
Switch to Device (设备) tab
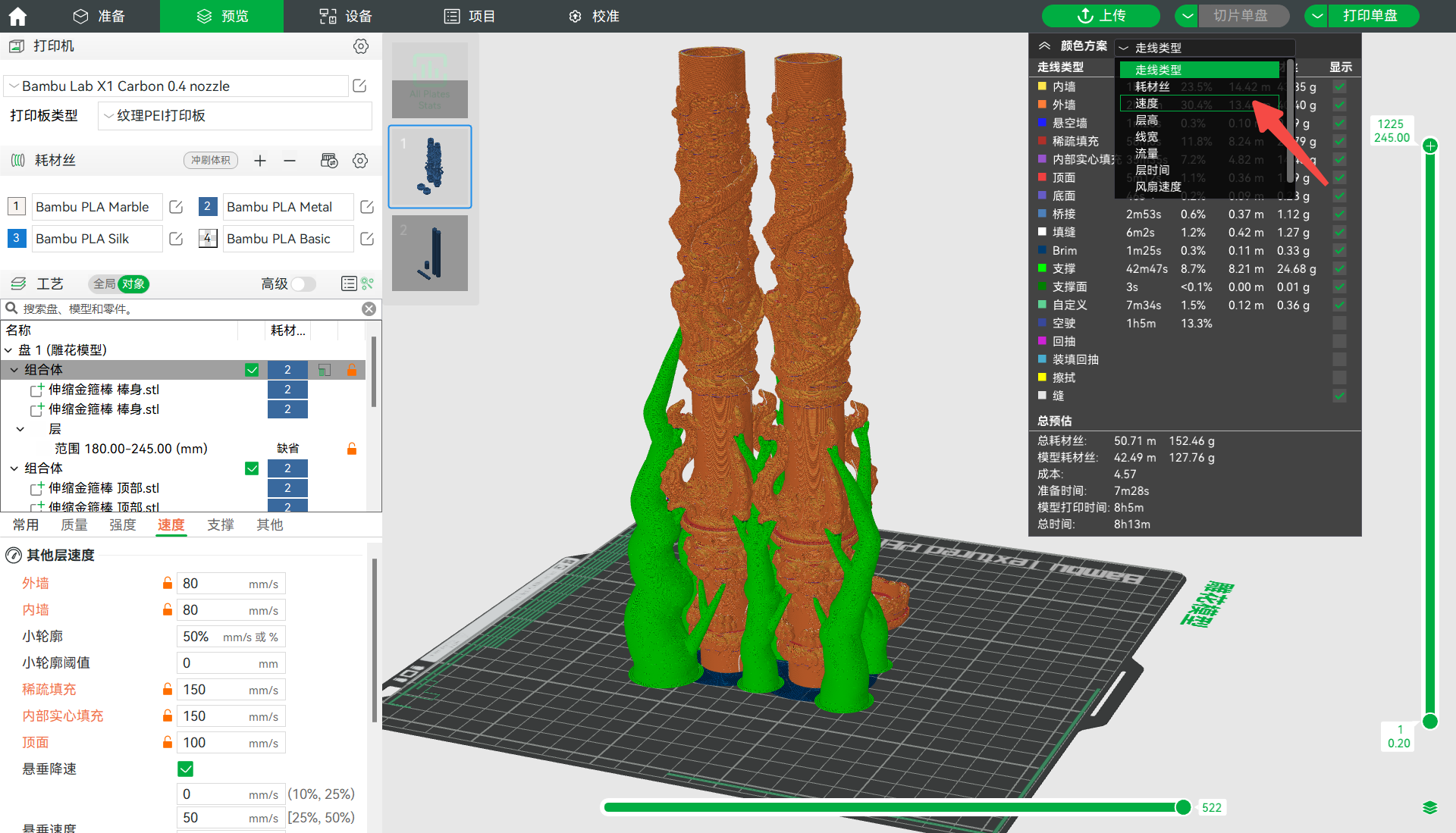pos(346,16)
